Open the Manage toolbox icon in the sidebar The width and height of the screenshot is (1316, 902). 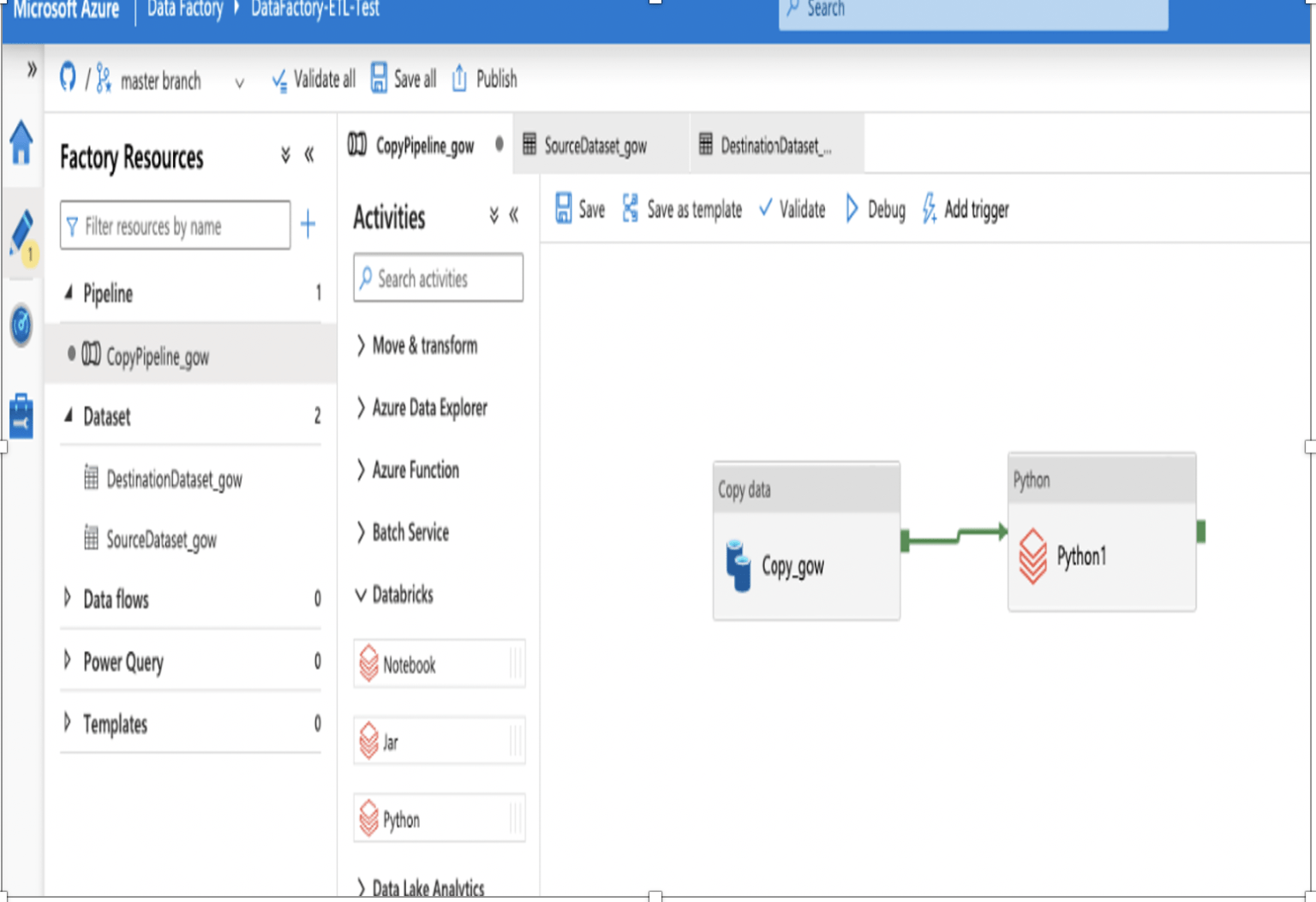click(21, 416)
